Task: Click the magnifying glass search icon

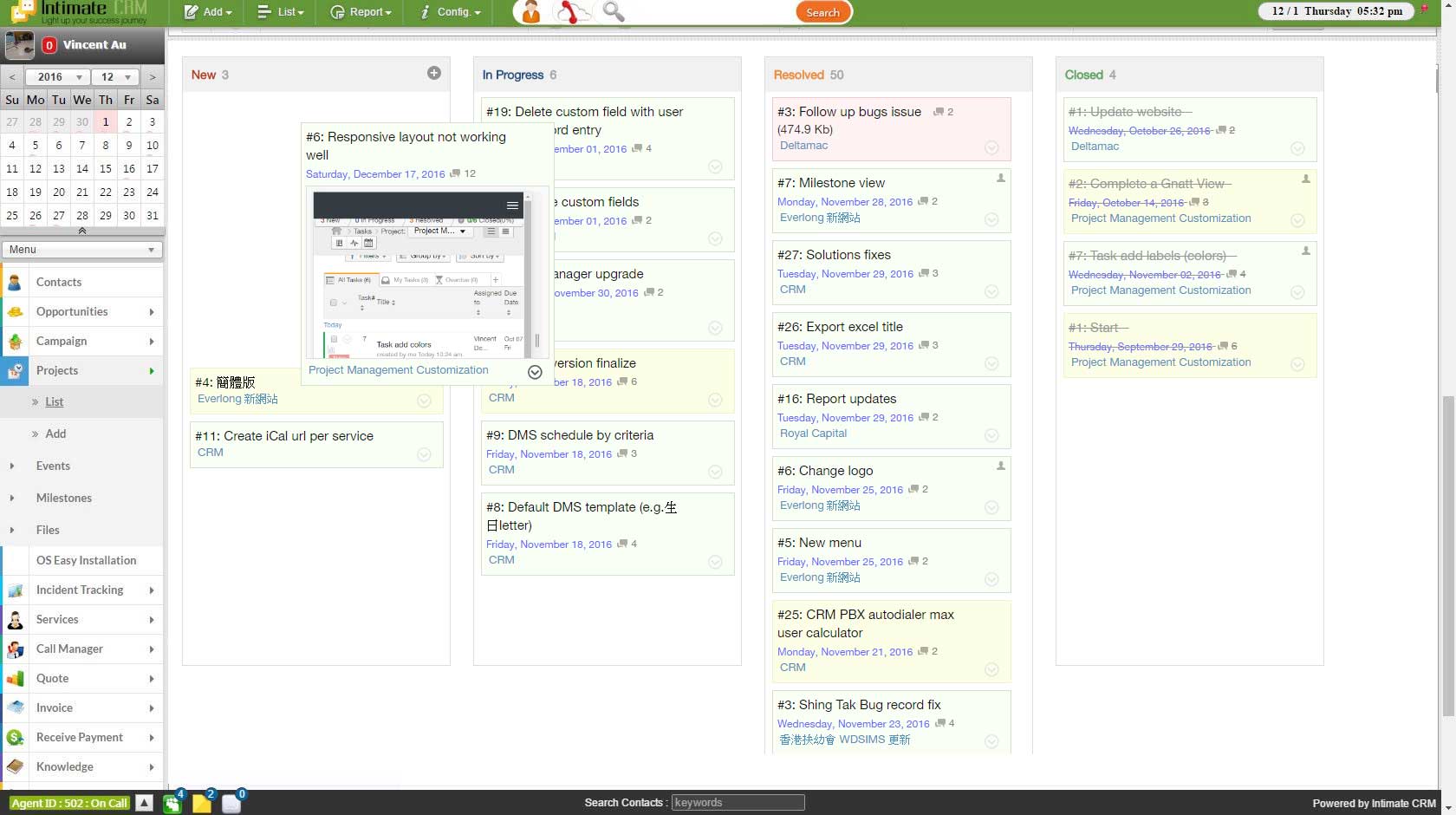Action: [614, 12]
